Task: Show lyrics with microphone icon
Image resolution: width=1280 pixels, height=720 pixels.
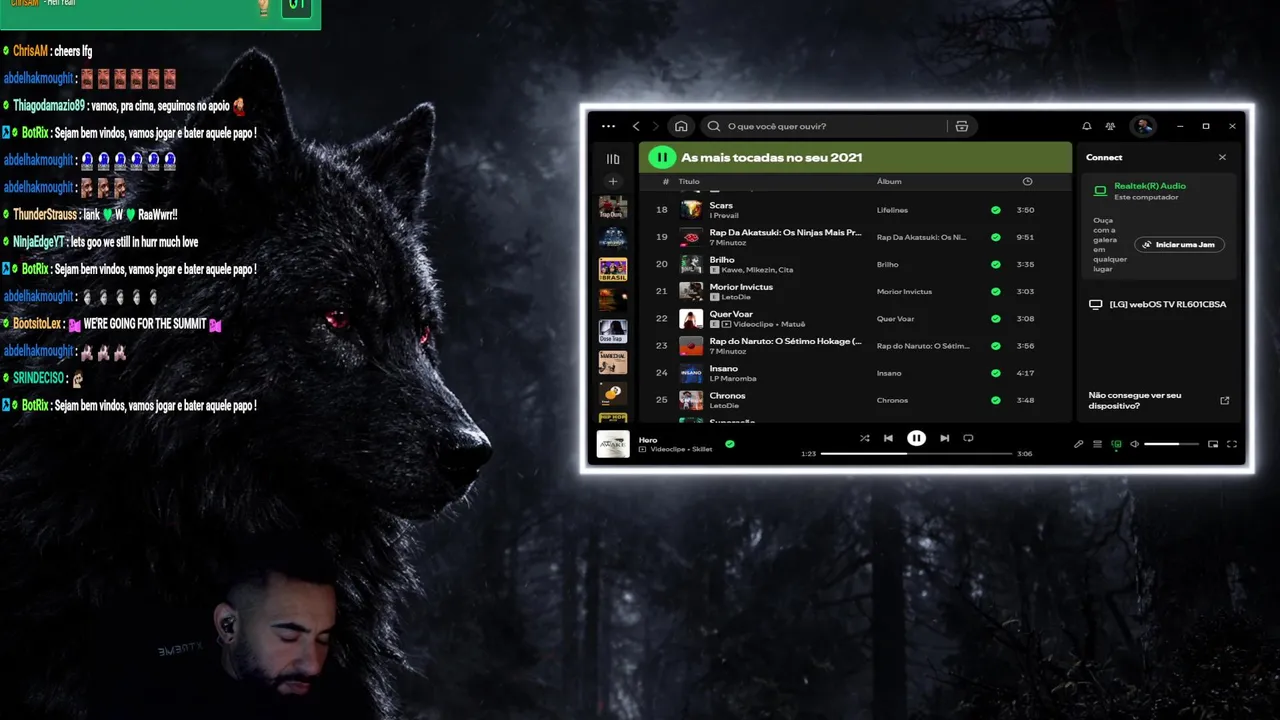Action: coord(1079,444)
